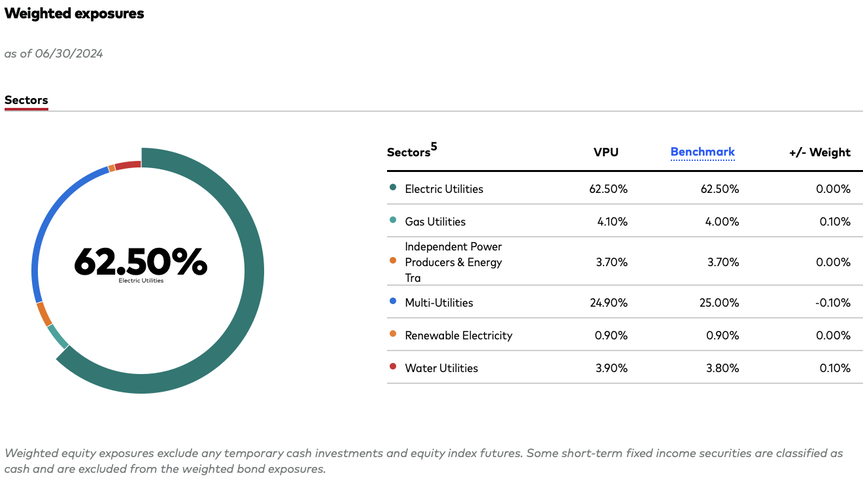
Task: Click the Multi-Utilities row label
Action: pyautogui.click(x=438, y=303)
